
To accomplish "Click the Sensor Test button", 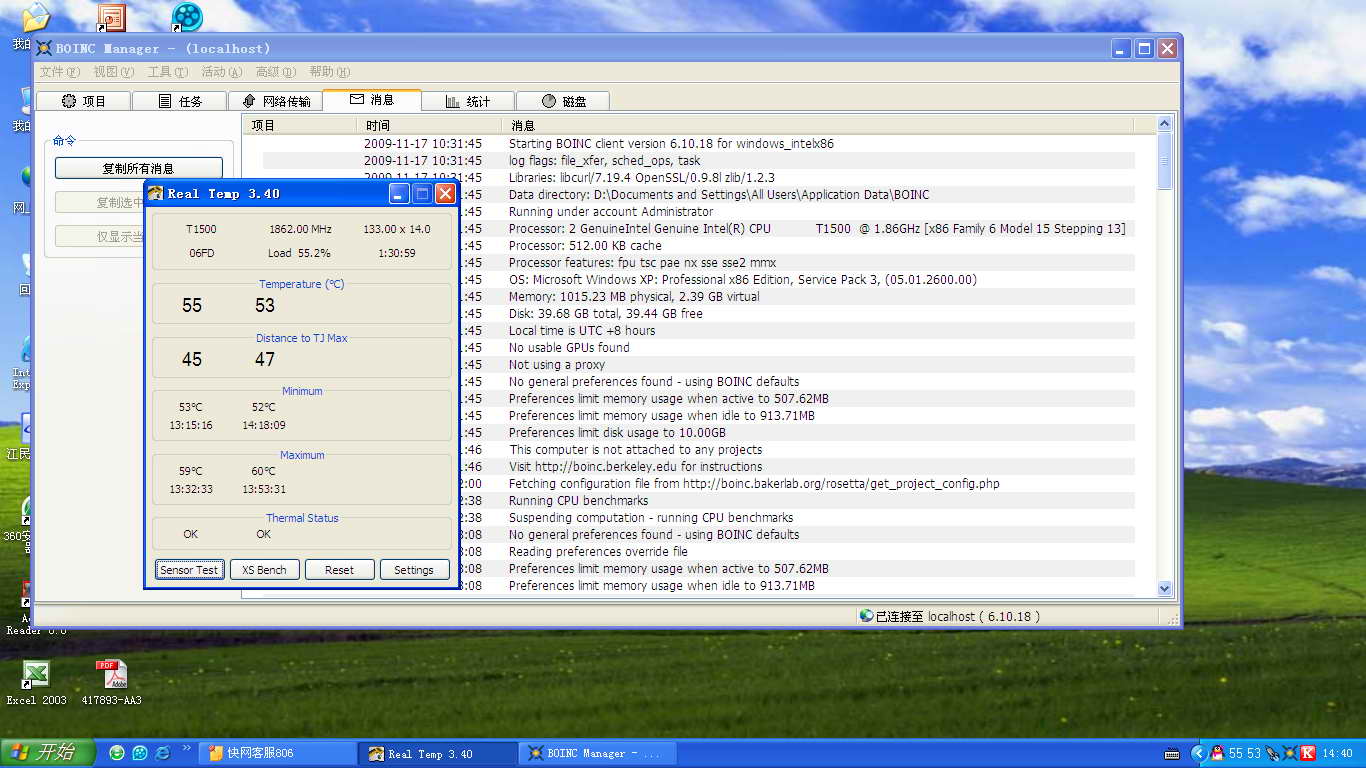I will [x=189, y=570].
